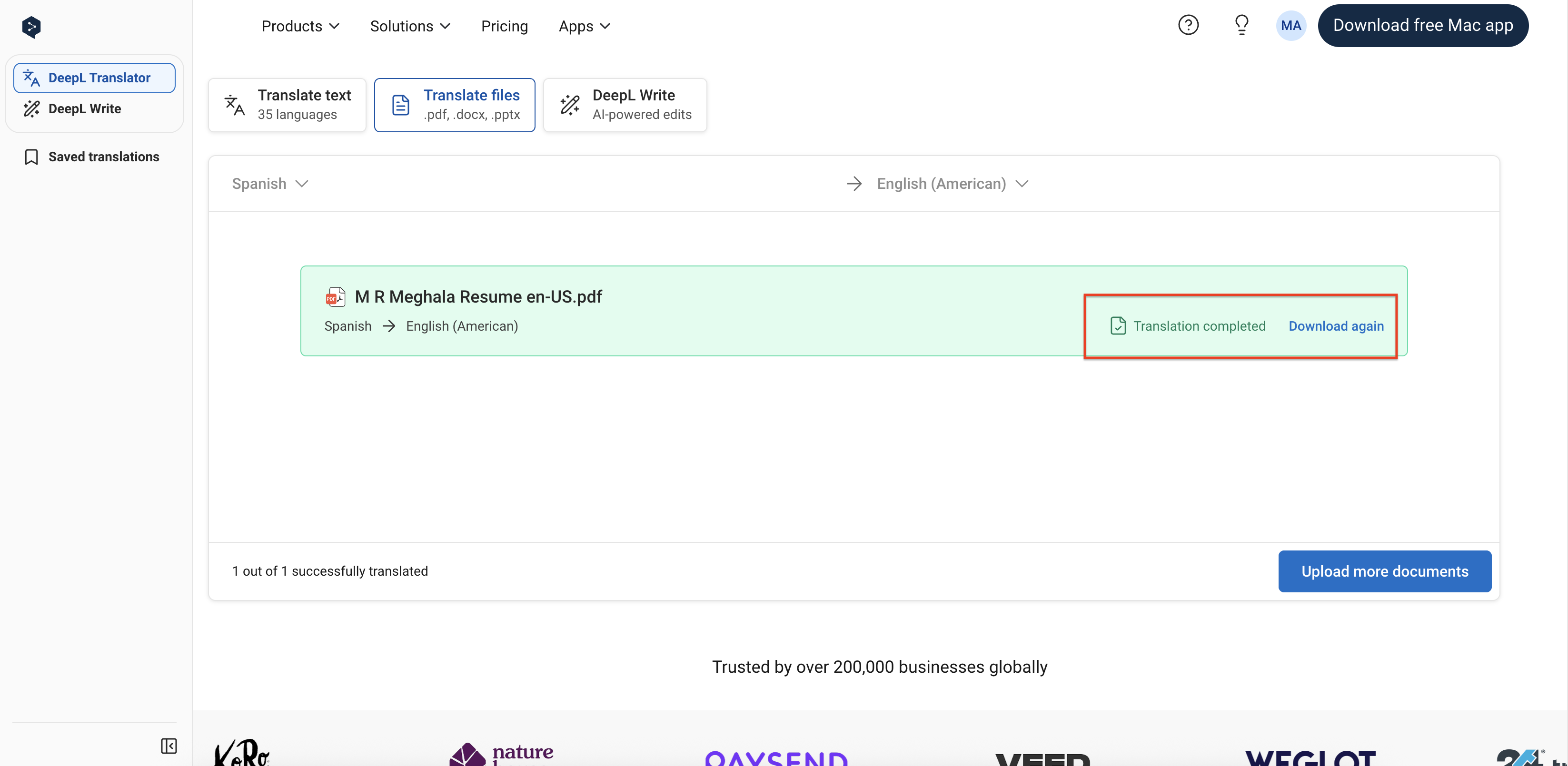Open the MA profile avatar
1568x766 pixels.
tap(1291, 25)
